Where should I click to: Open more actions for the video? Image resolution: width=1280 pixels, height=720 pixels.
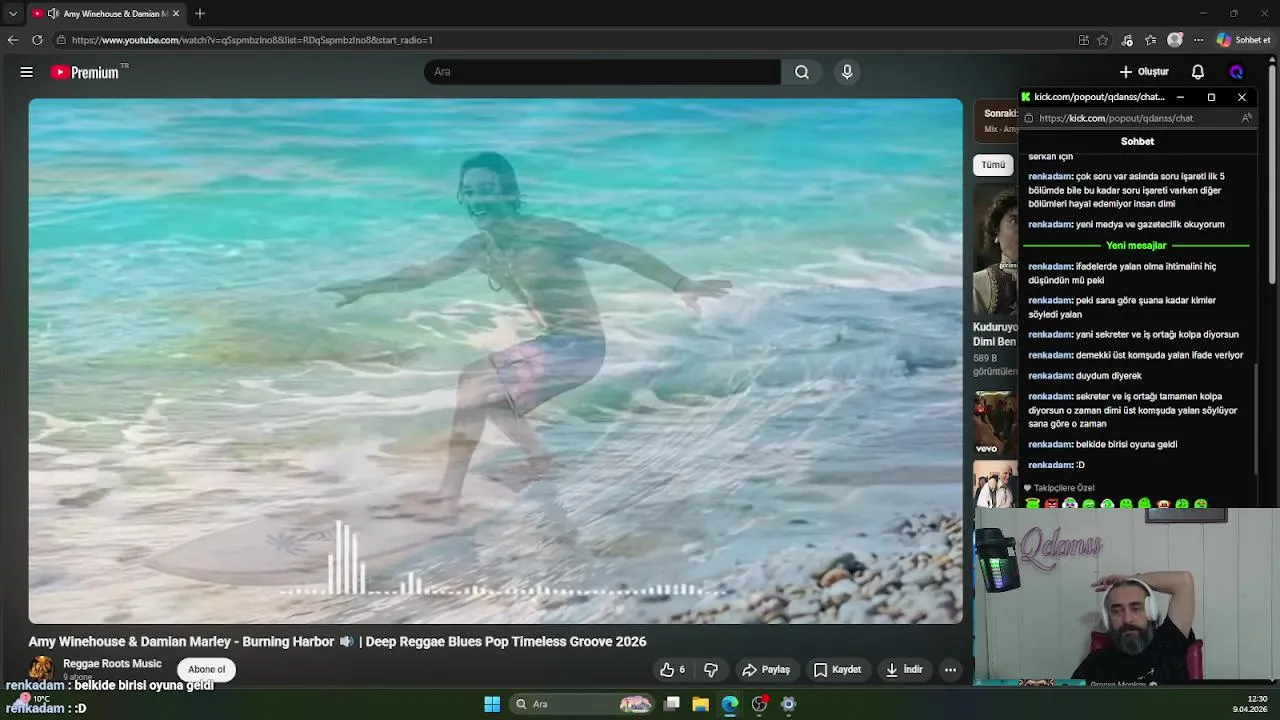click(951, 669)
